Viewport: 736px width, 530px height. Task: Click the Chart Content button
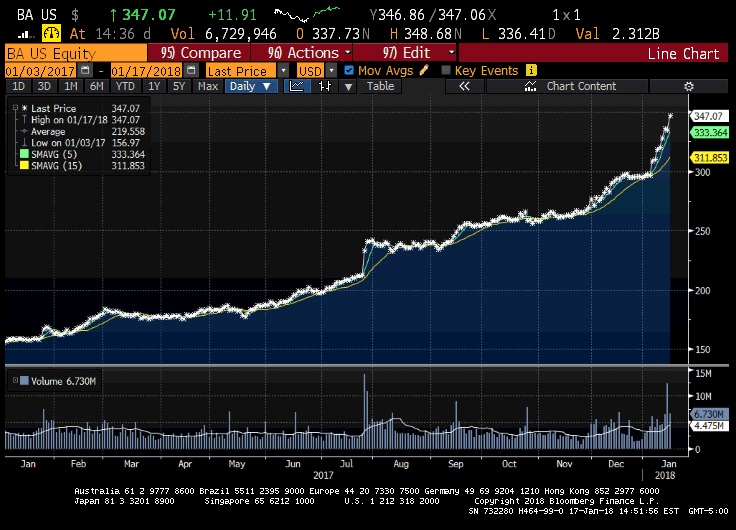point(567,86)
